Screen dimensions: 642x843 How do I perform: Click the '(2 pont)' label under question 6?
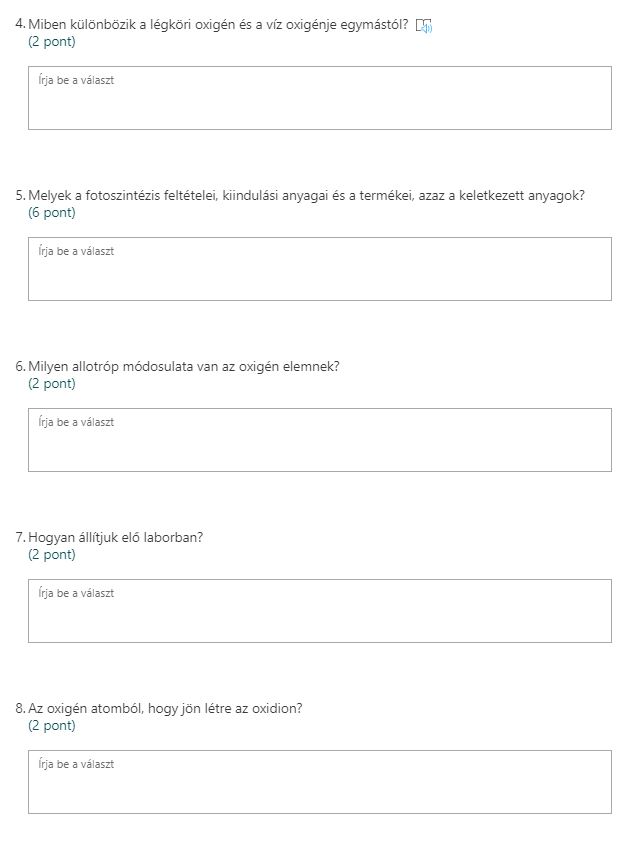click(52, 383)
